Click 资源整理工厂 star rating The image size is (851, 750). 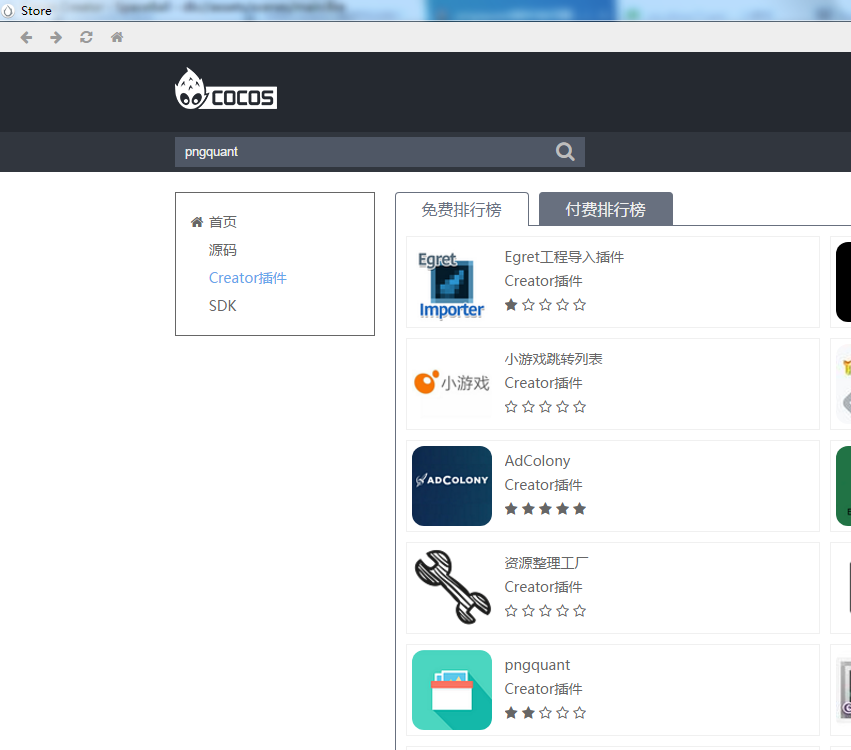pos(545,611)
